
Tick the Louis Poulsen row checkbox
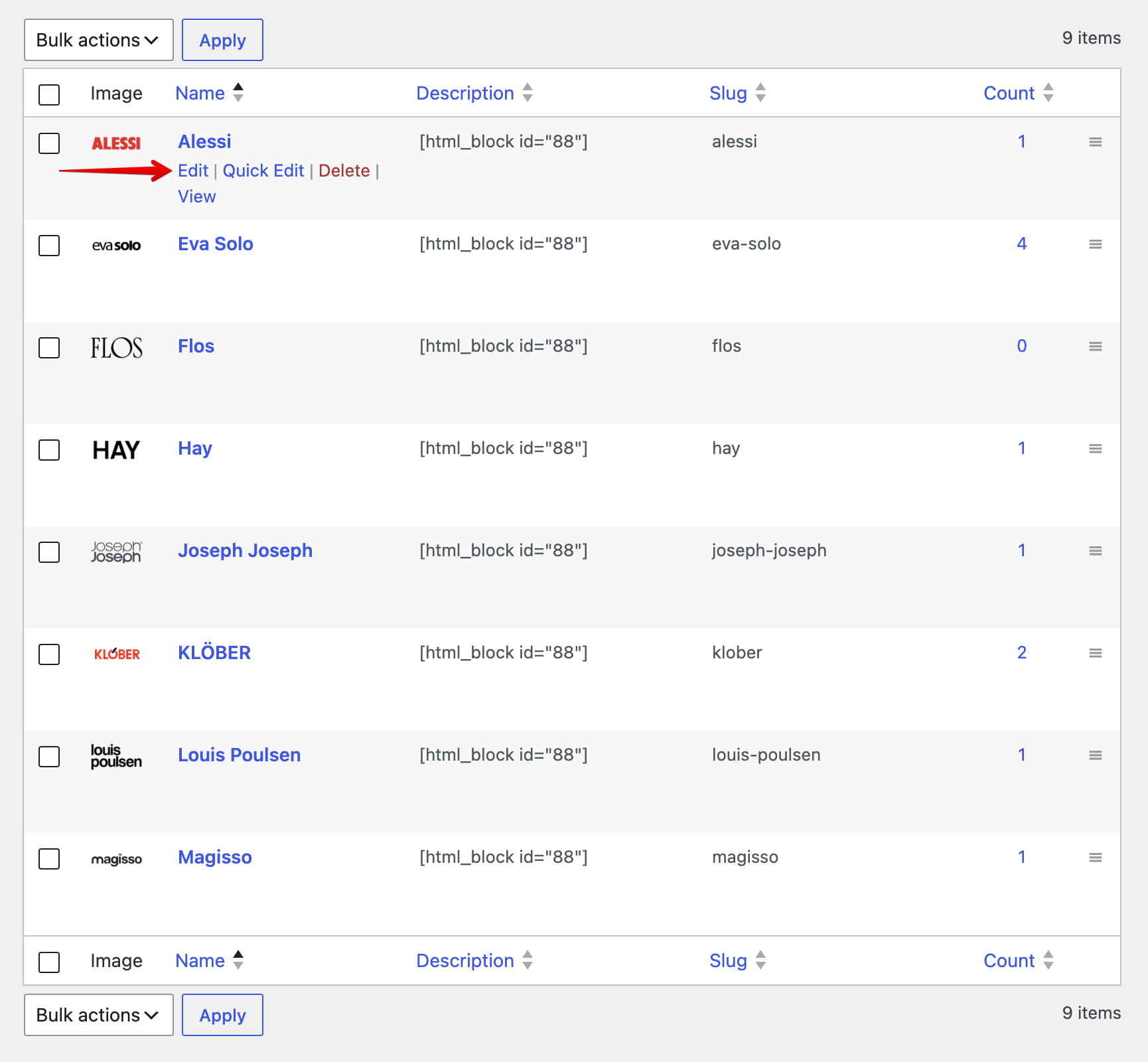click(x=49, y=756)
